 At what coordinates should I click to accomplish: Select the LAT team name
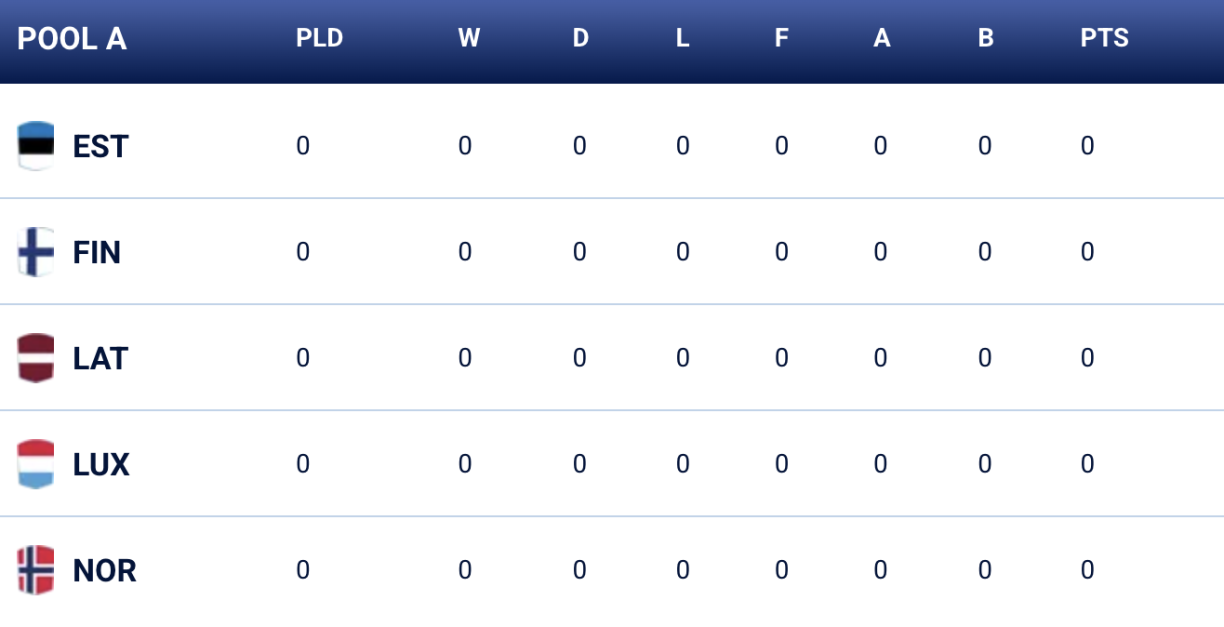[x=100, y=359]
